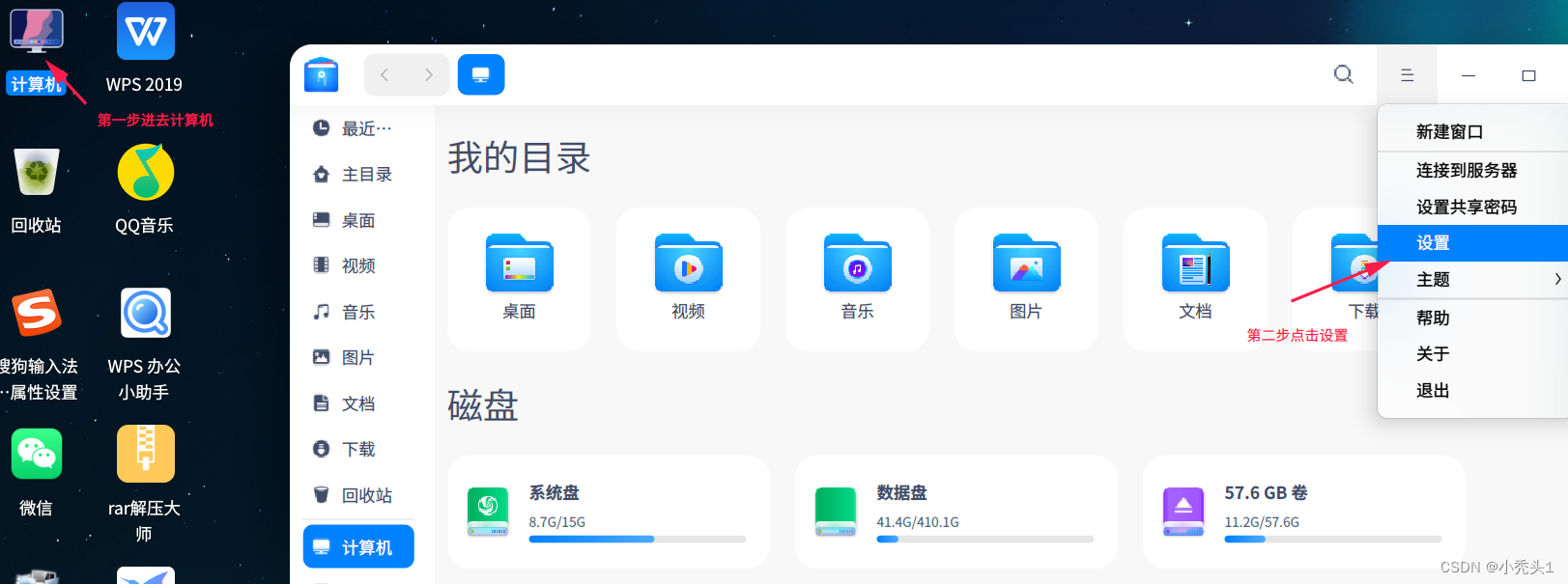The width and height of the screenshot is (1568, 584).
Task: Click the blue computer address button
Action: pyautogui.click(x=481, y=75)
